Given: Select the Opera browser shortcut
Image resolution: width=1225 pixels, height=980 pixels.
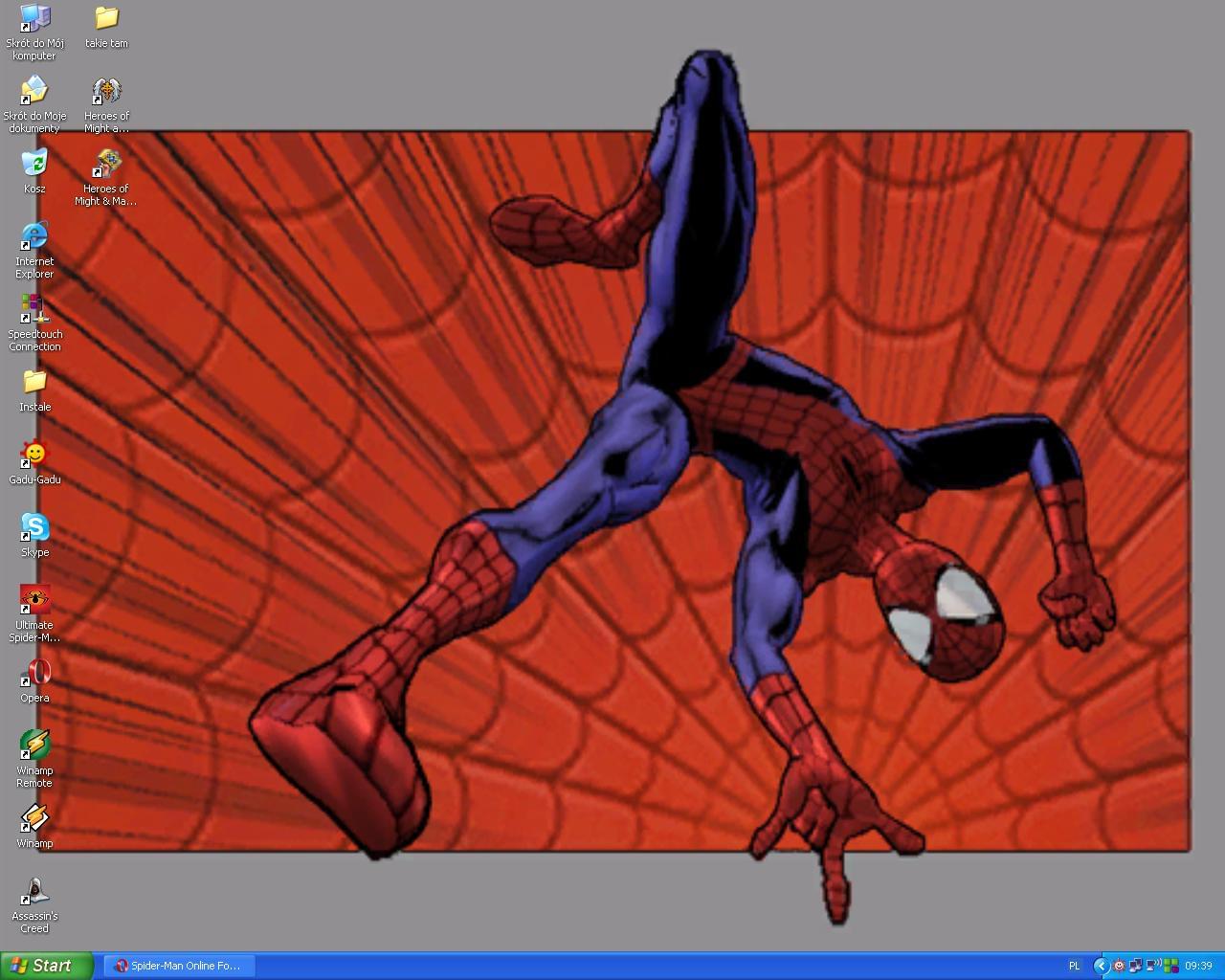Looking at the screenshot, I should click(34, 673).
